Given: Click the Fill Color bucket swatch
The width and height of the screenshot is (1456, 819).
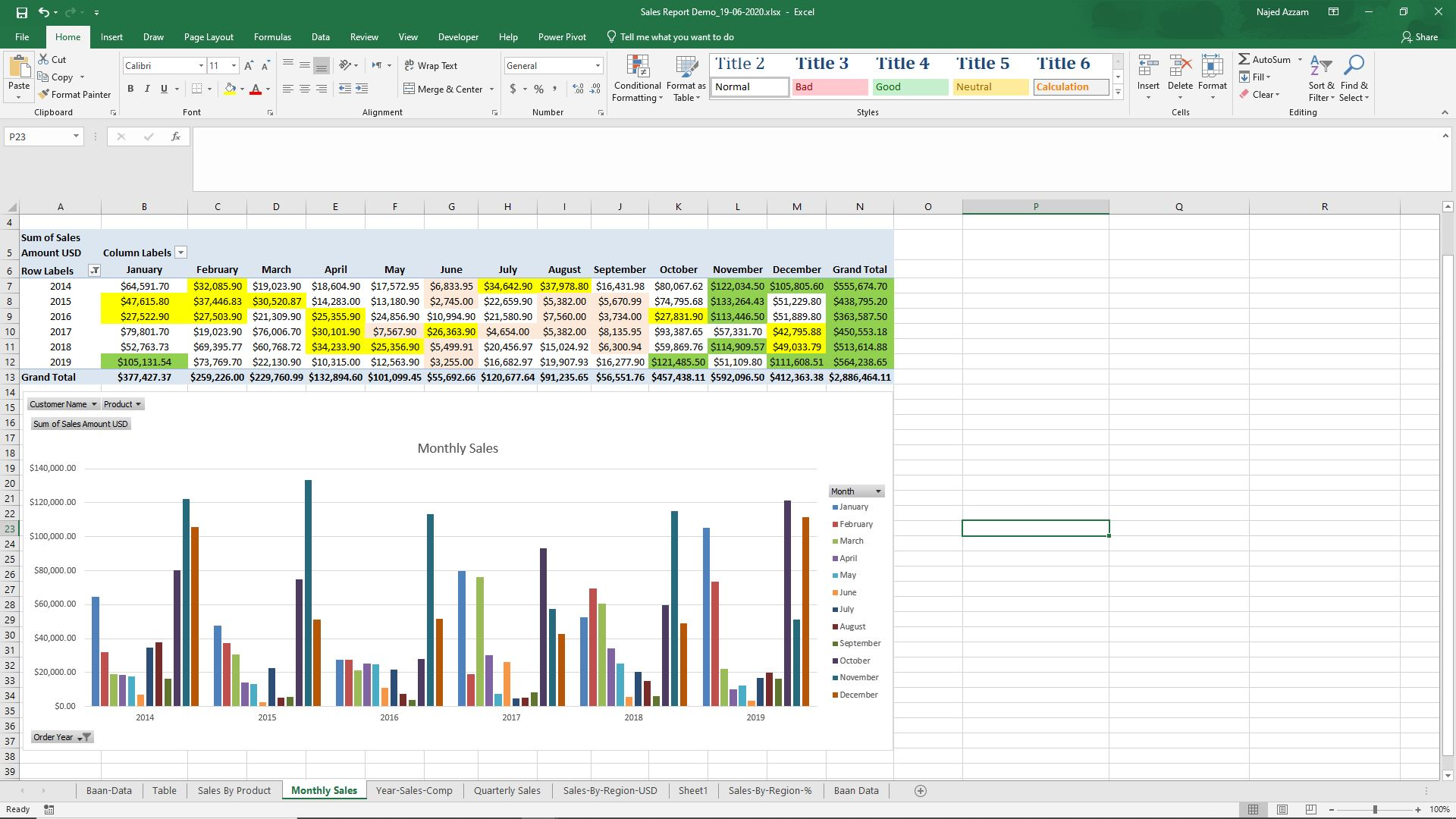Looking at the screenshot, I should (230, 89).
